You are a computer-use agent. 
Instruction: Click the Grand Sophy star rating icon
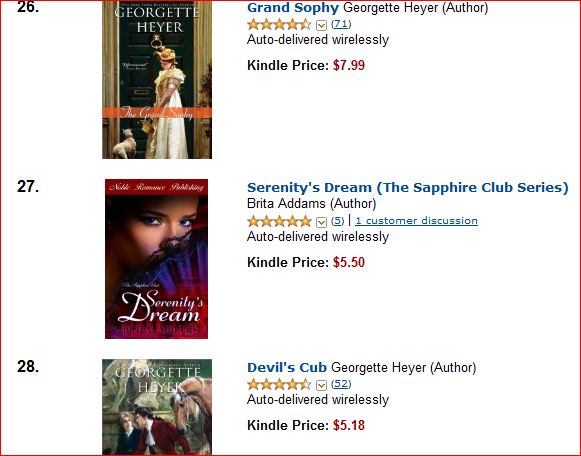pos(279,25)
